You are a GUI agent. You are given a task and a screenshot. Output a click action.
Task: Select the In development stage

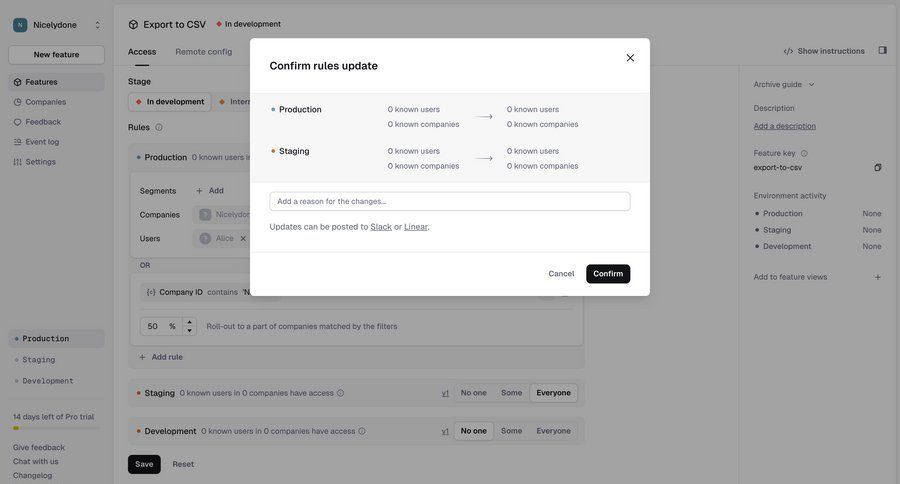coord(170,102)
